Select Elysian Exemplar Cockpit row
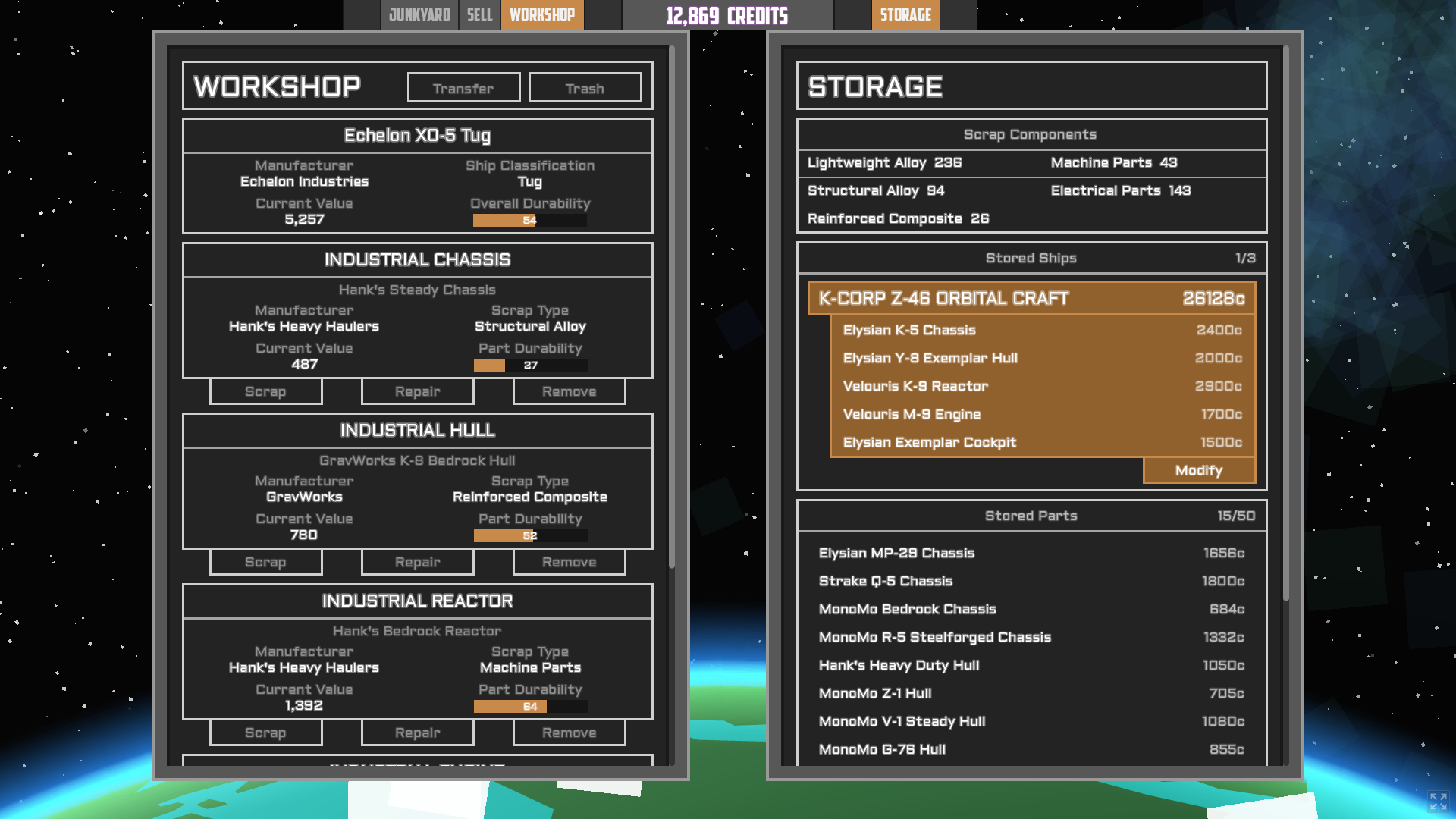The width and height of the screenshot is (1456, 819). point(1043,442)
